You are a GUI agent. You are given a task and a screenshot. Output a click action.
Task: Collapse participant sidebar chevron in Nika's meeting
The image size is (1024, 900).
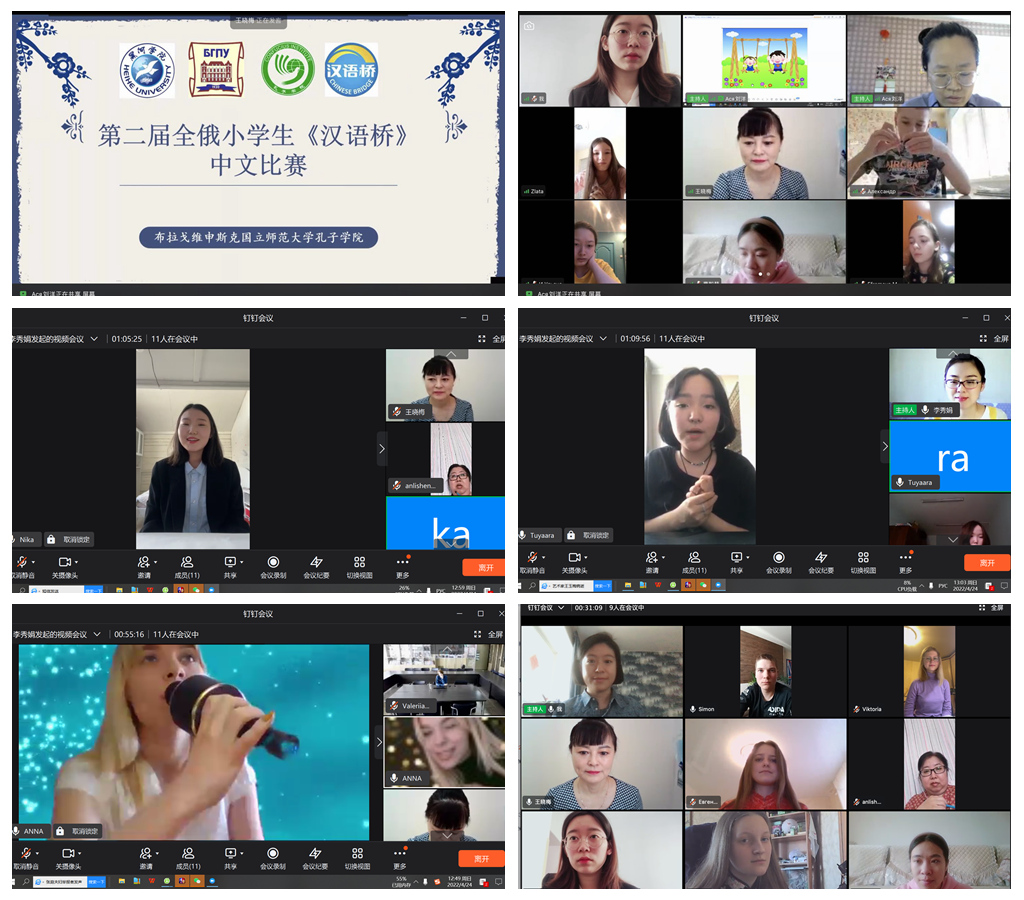click(381, 449)
